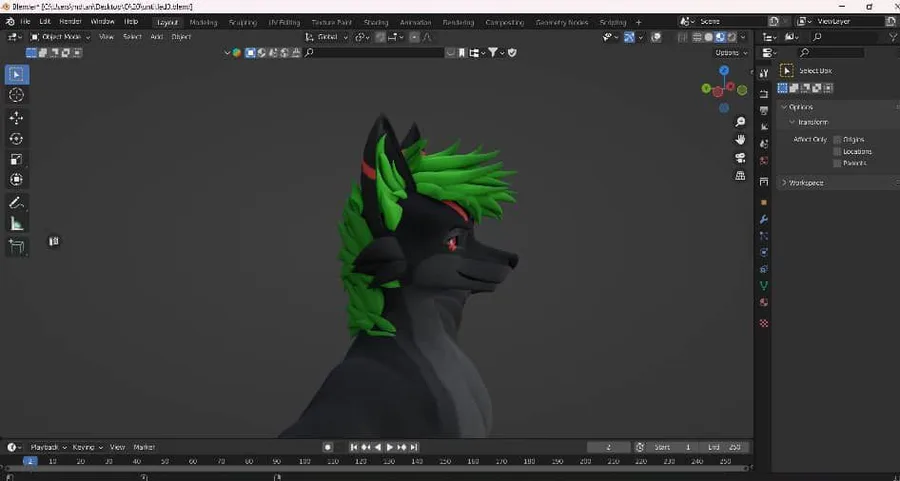This screenshot has width=900, height=481.
Task: Choose the Measure tool
Action: tap(17, 223)
